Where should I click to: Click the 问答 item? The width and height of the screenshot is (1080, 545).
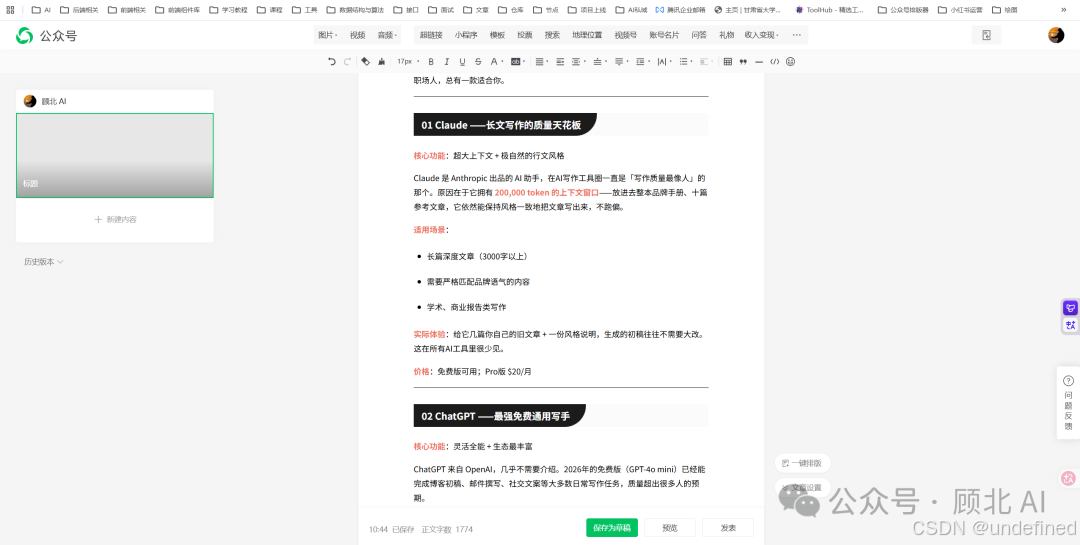(x=699, y=35)
